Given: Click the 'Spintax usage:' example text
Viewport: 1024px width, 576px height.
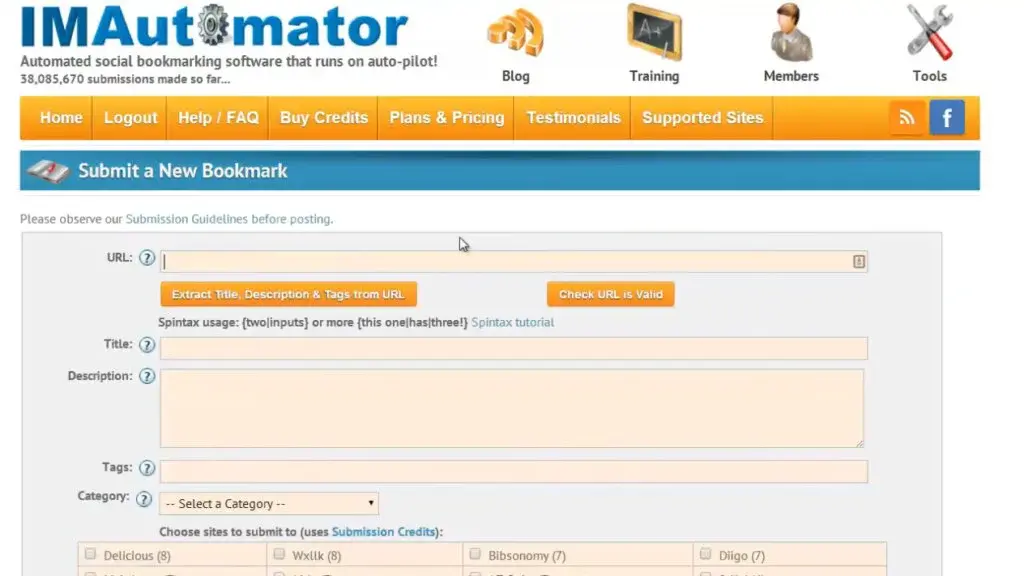Looking at the screenshot, I should click(313, 322).
